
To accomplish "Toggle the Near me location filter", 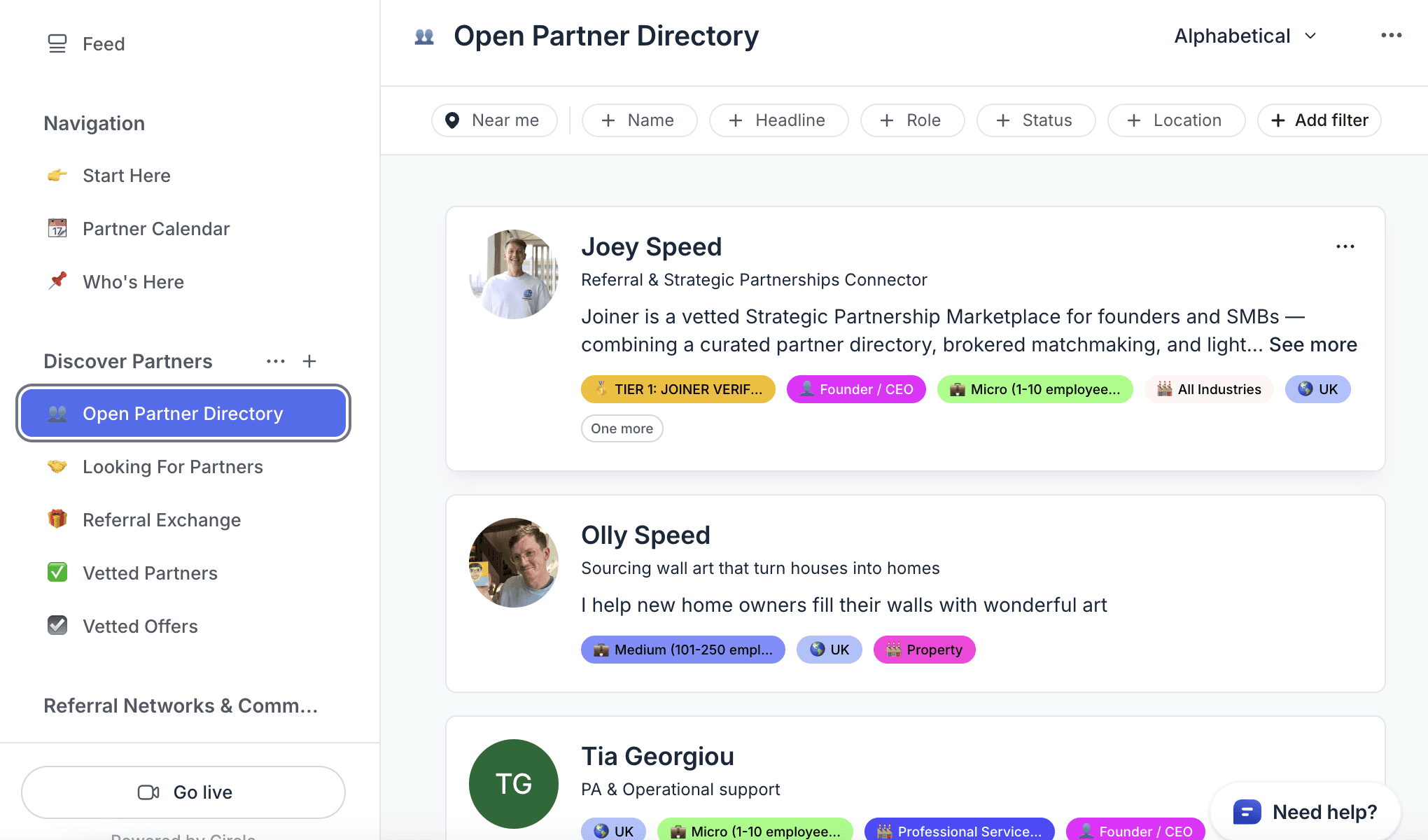I will pos(494,120).
